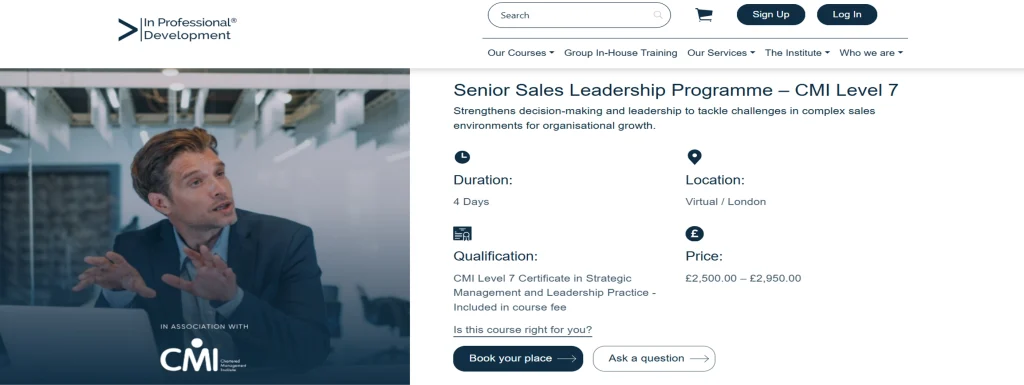Image resolution: width=1024 pixels, height=385 pixels.
Task: Expand the Our Courses dropdown
Action: pos(520,53)
